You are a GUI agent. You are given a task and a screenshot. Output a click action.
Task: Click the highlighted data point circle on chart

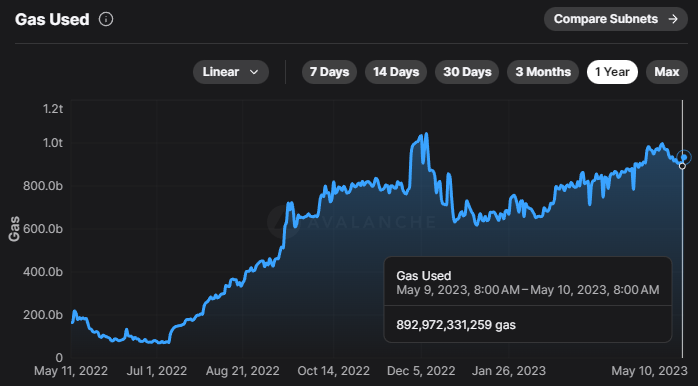[684, 157]
